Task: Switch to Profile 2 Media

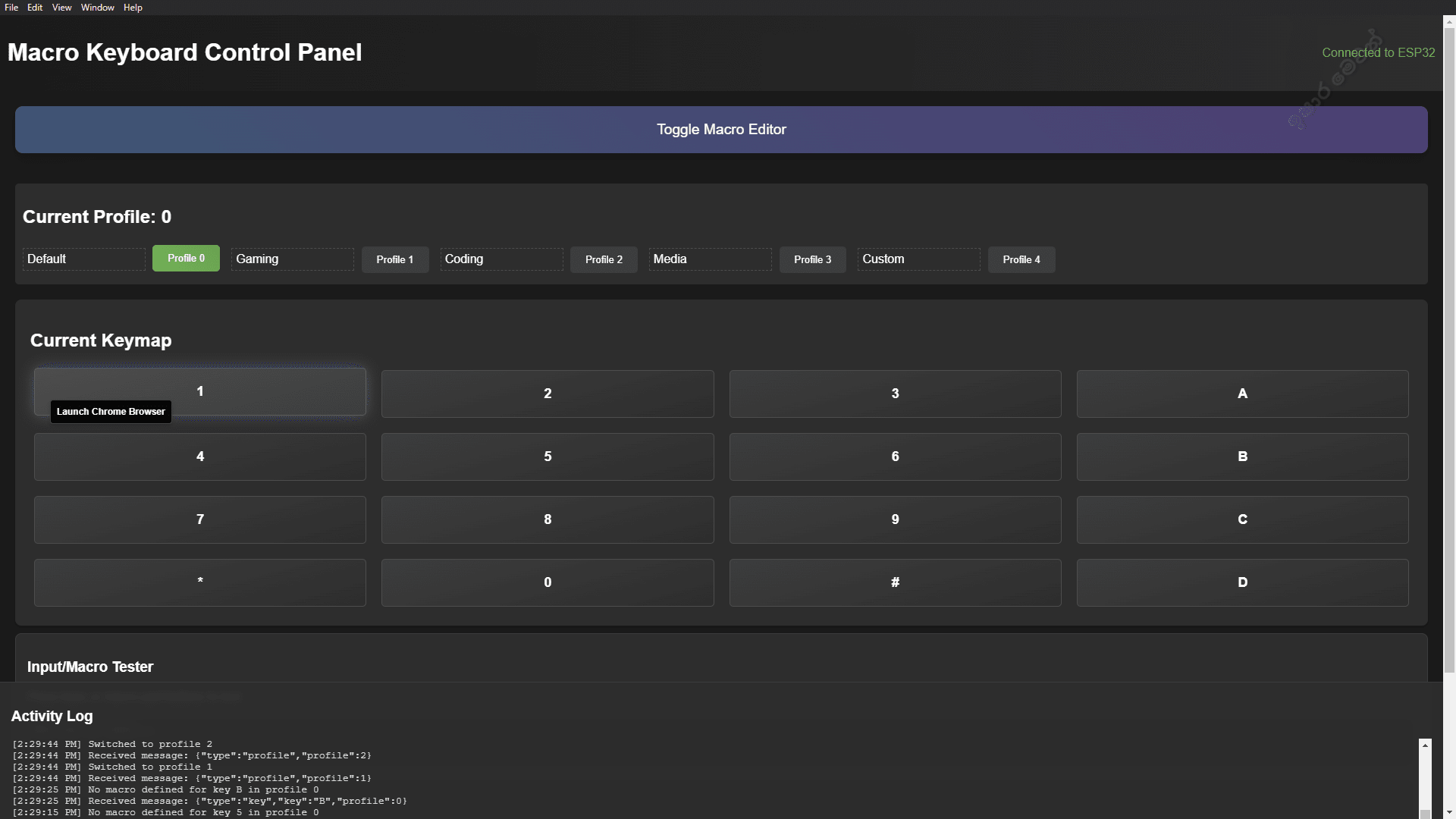Action: pyautogui.click(x=604, y=259)
